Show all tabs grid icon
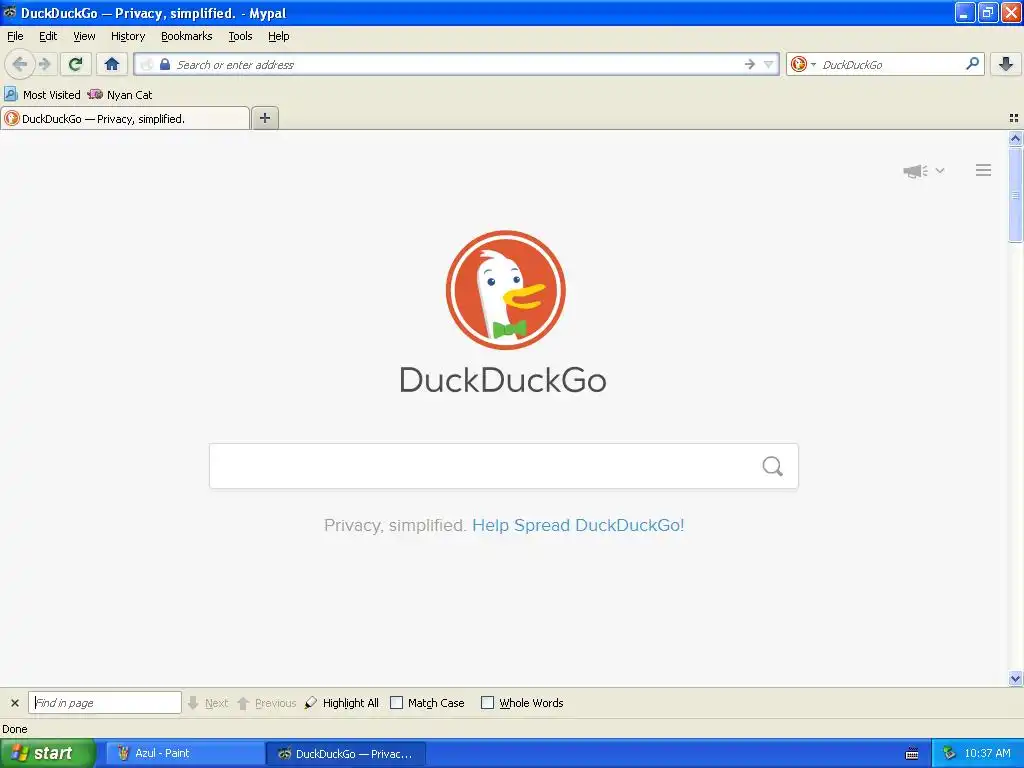 (x=1014, y=118)
